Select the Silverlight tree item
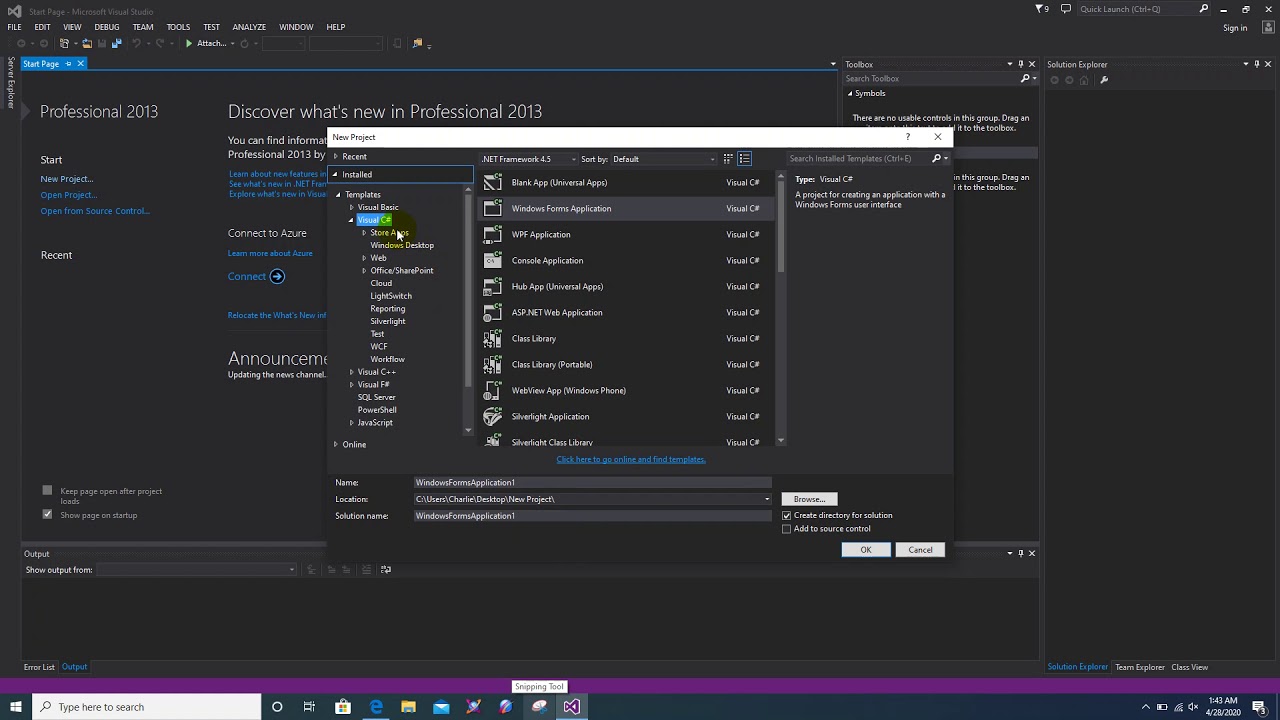 tap(388, 321)
